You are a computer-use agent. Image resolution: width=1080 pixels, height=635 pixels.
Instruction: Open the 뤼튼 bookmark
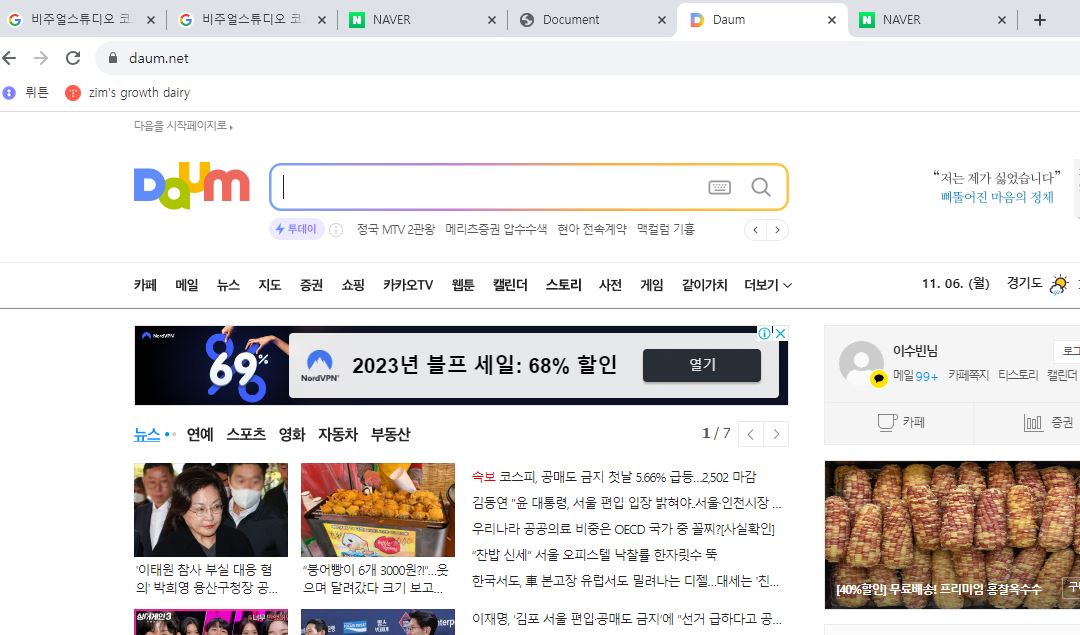pos(26,92)
